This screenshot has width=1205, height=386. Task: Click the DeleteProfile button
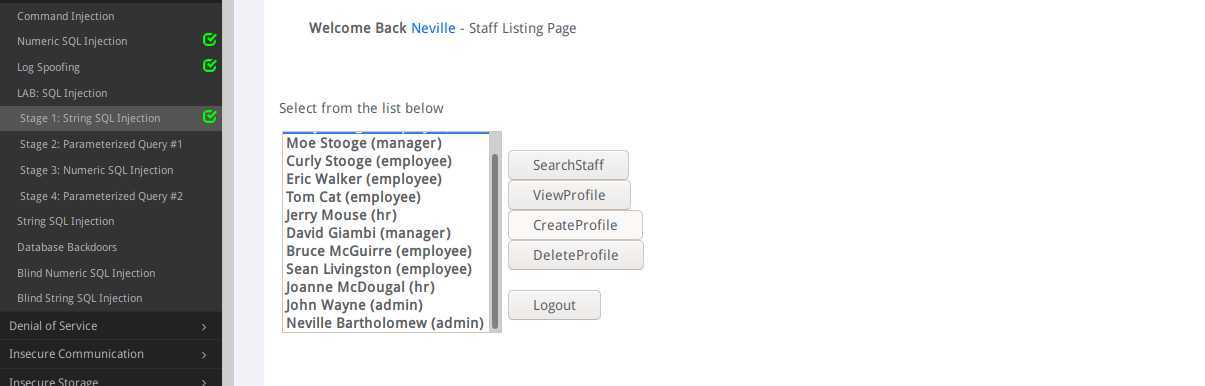pyautogui.click(x=575, y=255)
